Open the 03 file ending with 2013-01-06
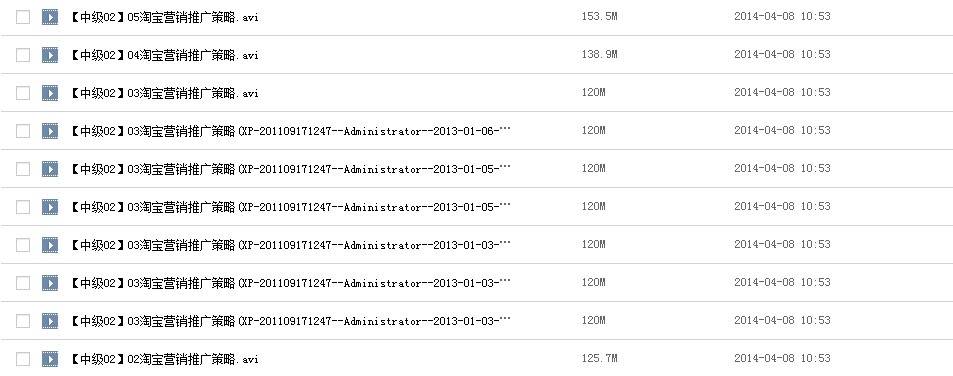 tap(289, 131)
